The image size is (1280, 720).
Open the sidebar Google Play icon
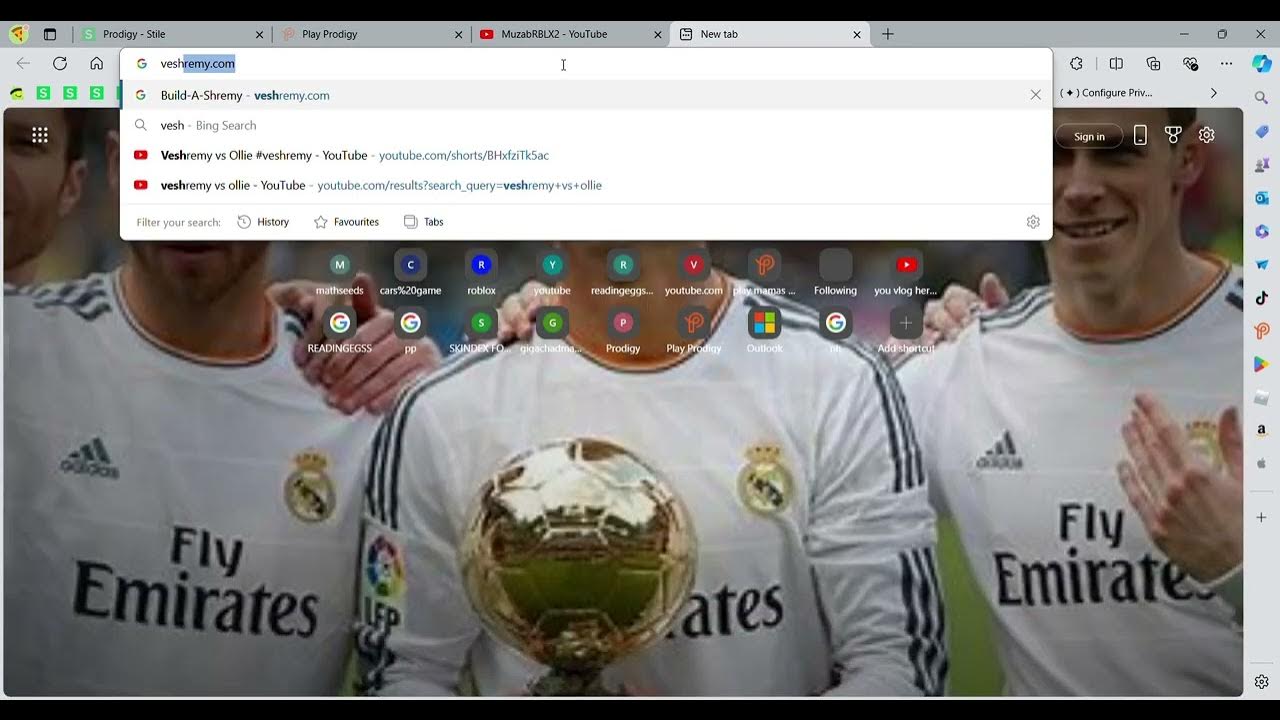[x=1262, y=365]
